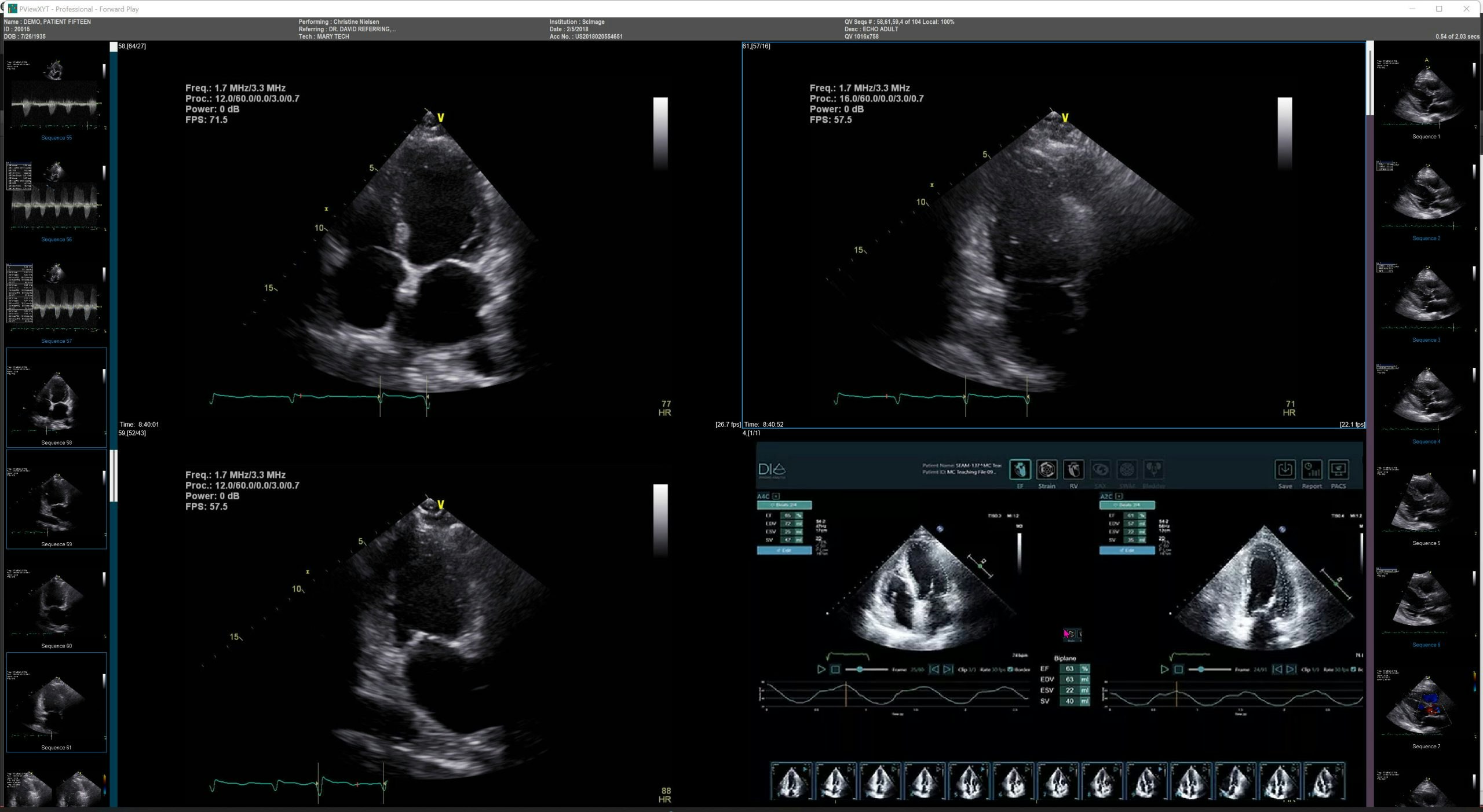Maximize the PViewXYT window
Viewport: 1483px width, 812px height.
[x=1439, y=9]
